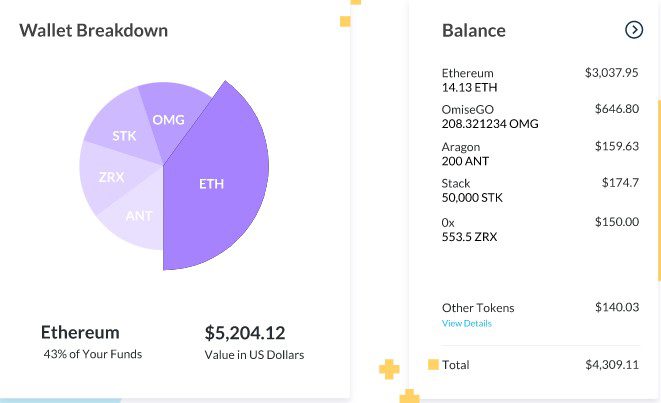
Task: Click the Balance panel heading
Action: (x=473, y=30)
